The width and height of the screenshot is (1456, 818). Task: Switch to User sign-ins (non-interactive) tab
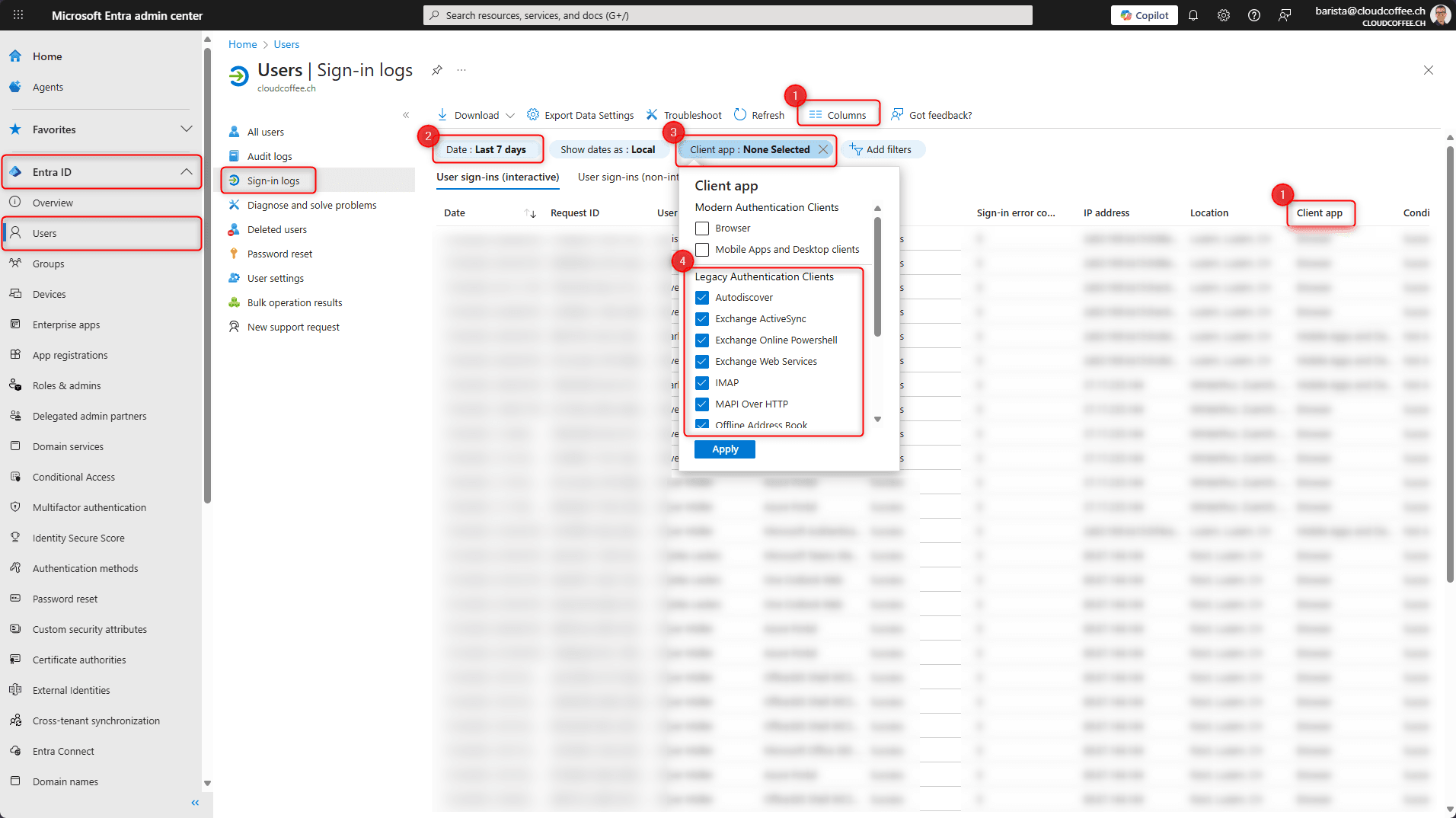[627, 177]
